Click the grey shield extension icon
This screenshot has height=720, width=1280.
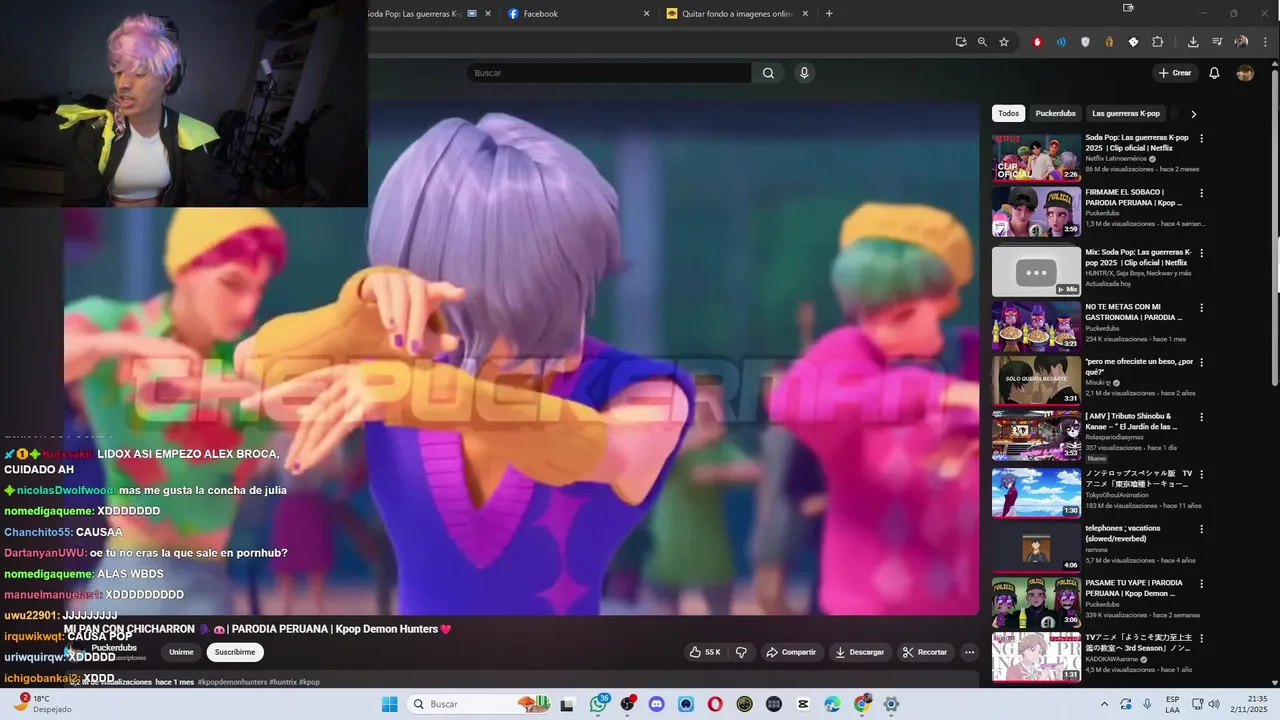pos(1085,42)
